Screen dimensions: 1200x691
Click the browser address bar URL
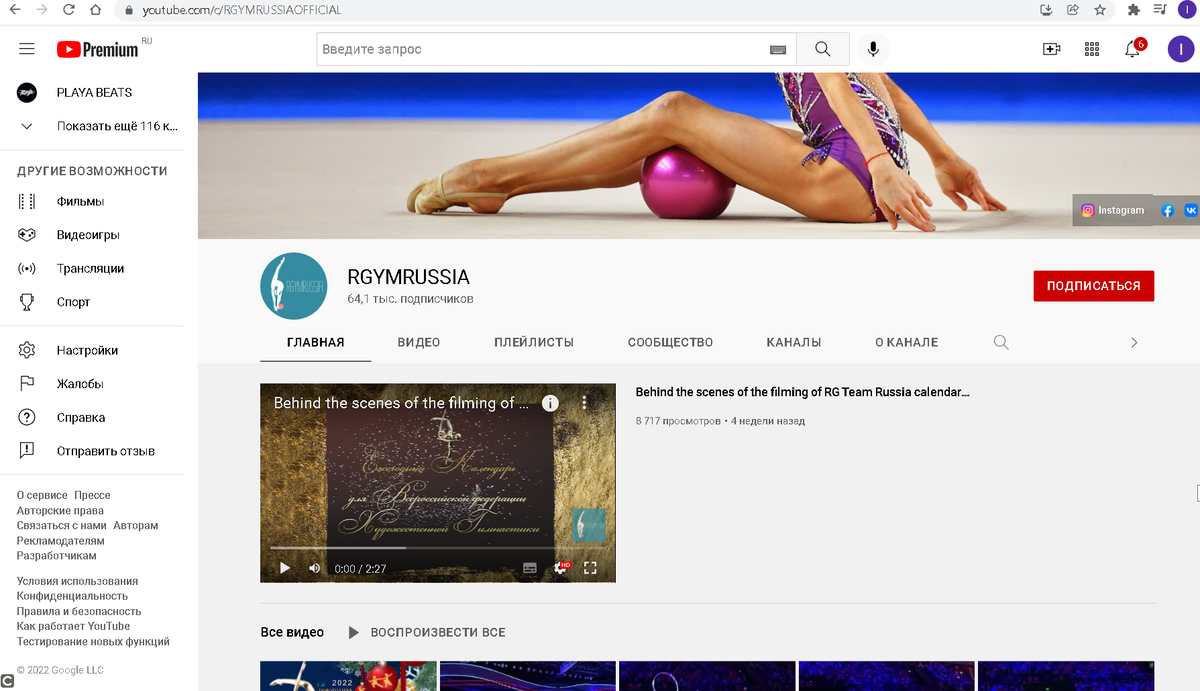point(242,10)
